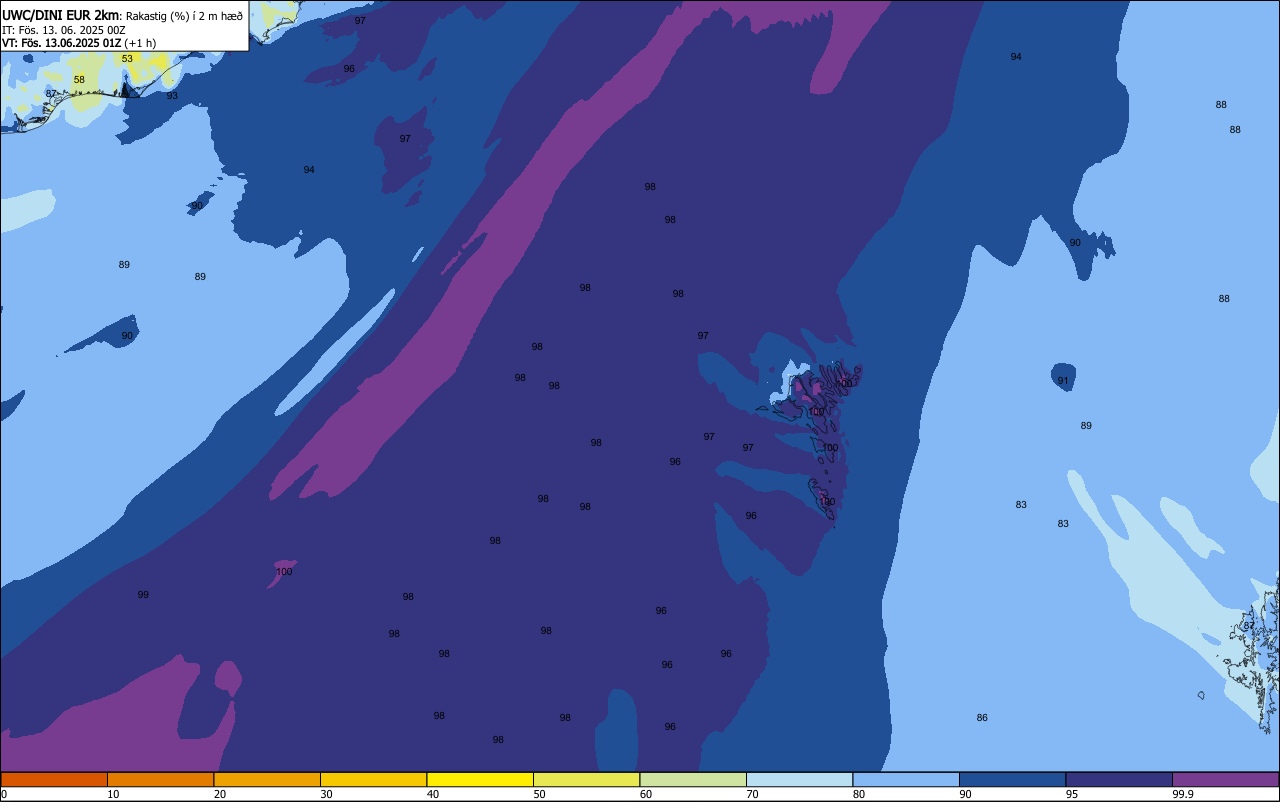Click the map value "86" on the map
This screenshot has height=802, width=1280.
982,718
